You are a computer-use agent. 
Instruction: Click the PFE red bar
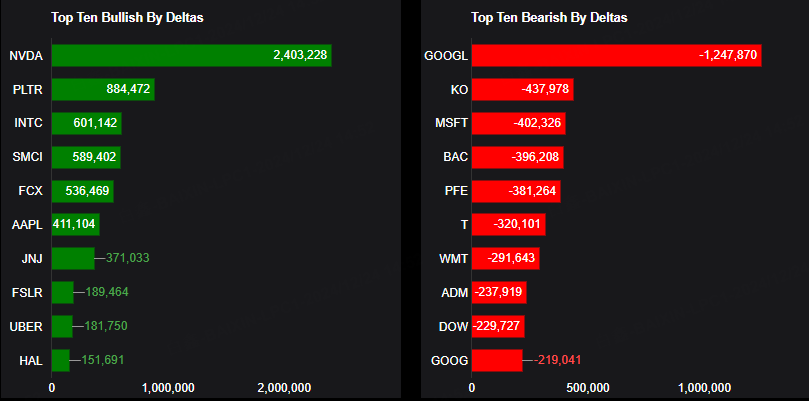point(515,191)
